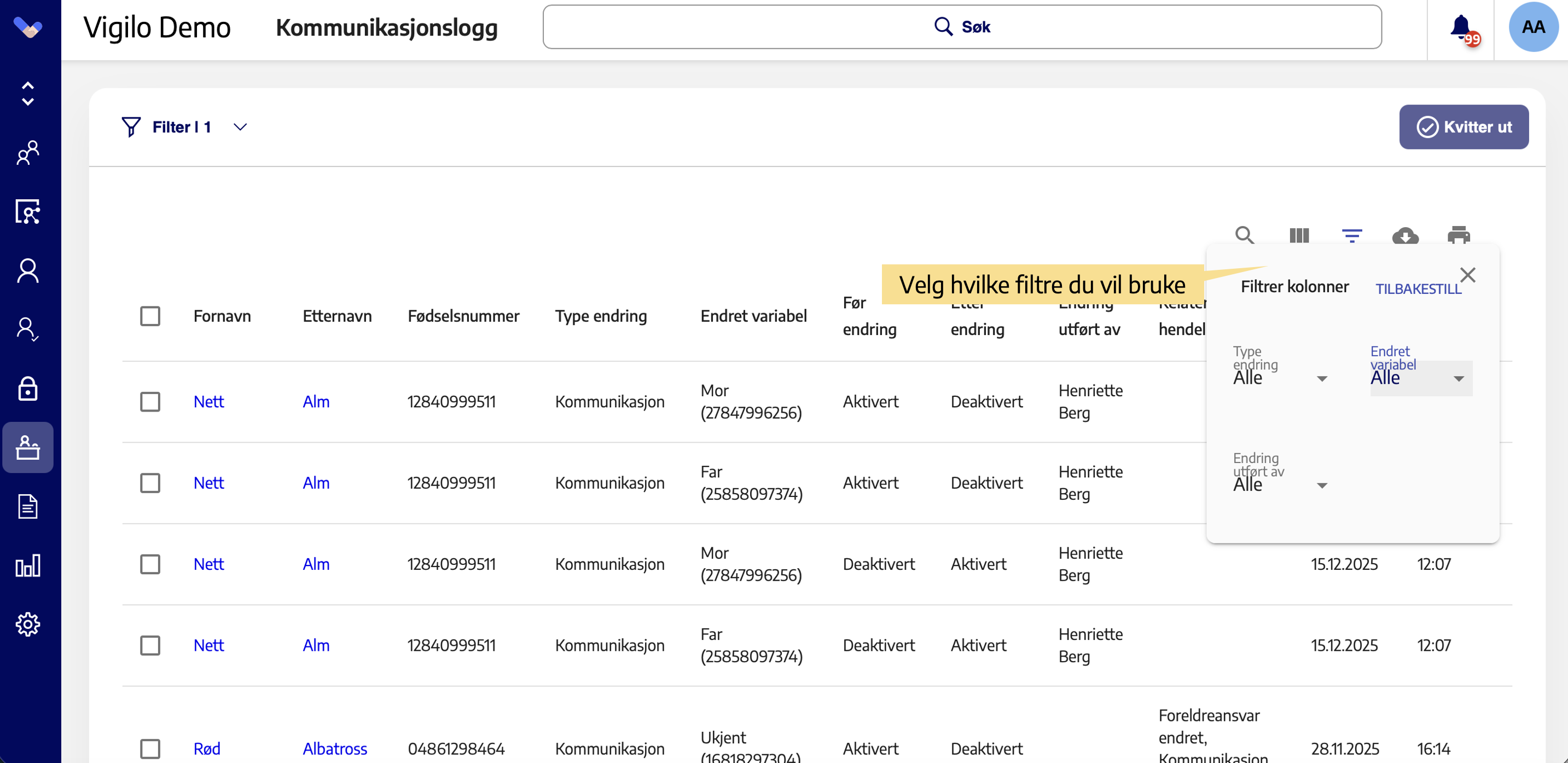This screenshot has width=1568, height=763.
Task: Click the 16:14 time cell
Action: click(1434, 748)
